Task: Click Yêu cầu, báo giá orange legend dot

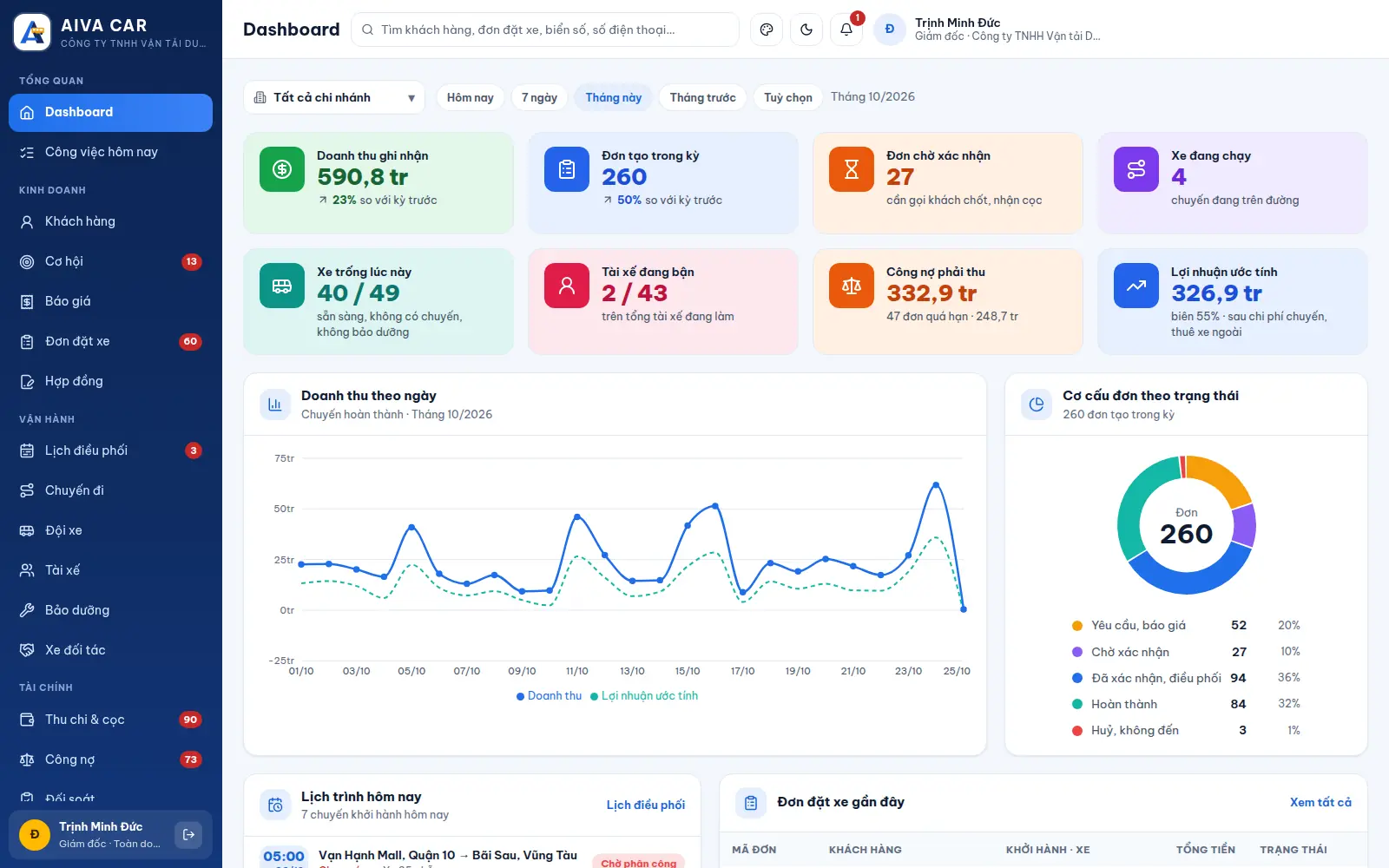Action: pyautogui.click(x=1077, y=626)
